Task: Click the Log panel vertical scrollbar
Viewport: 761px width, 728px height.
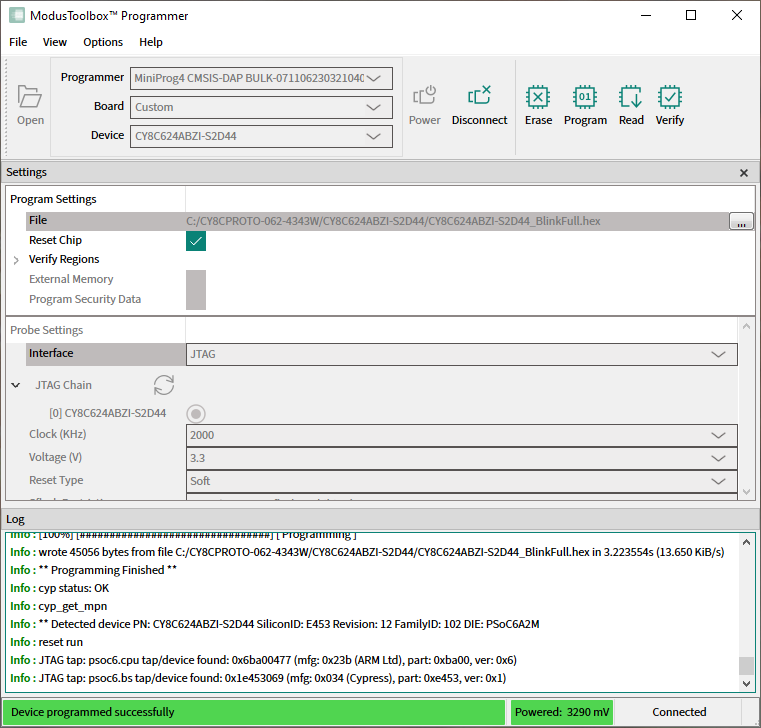Action: [x=745, y=610]
